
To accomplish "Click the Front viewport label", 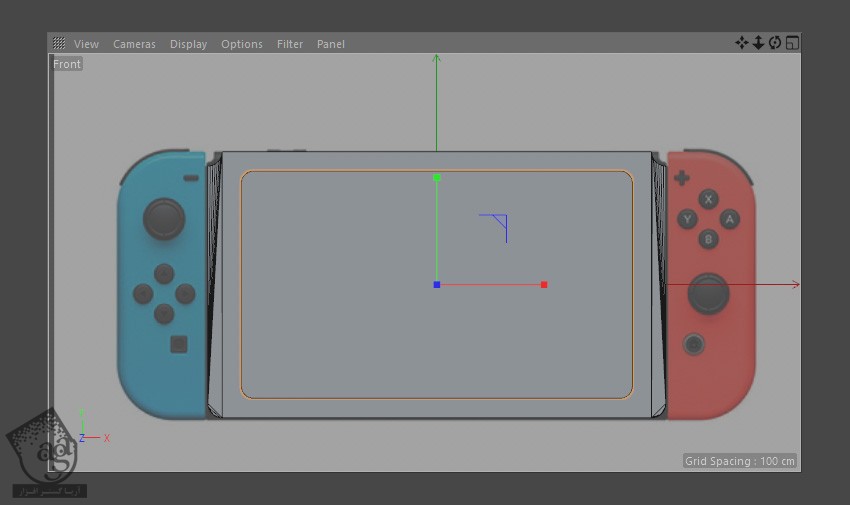I will [x=67, y=64].
